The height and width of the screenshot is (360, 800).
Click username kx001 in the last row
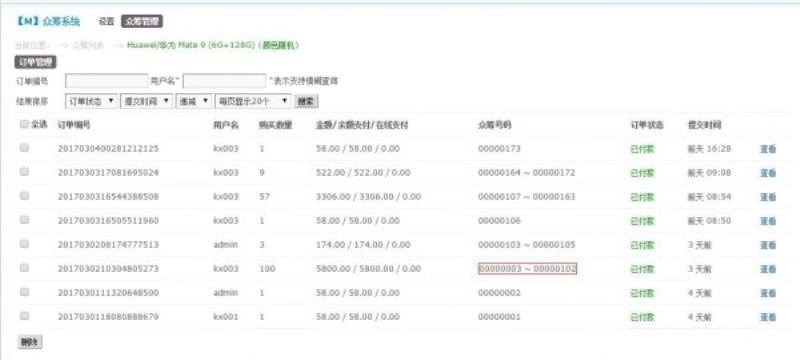(x=226, y=317)
